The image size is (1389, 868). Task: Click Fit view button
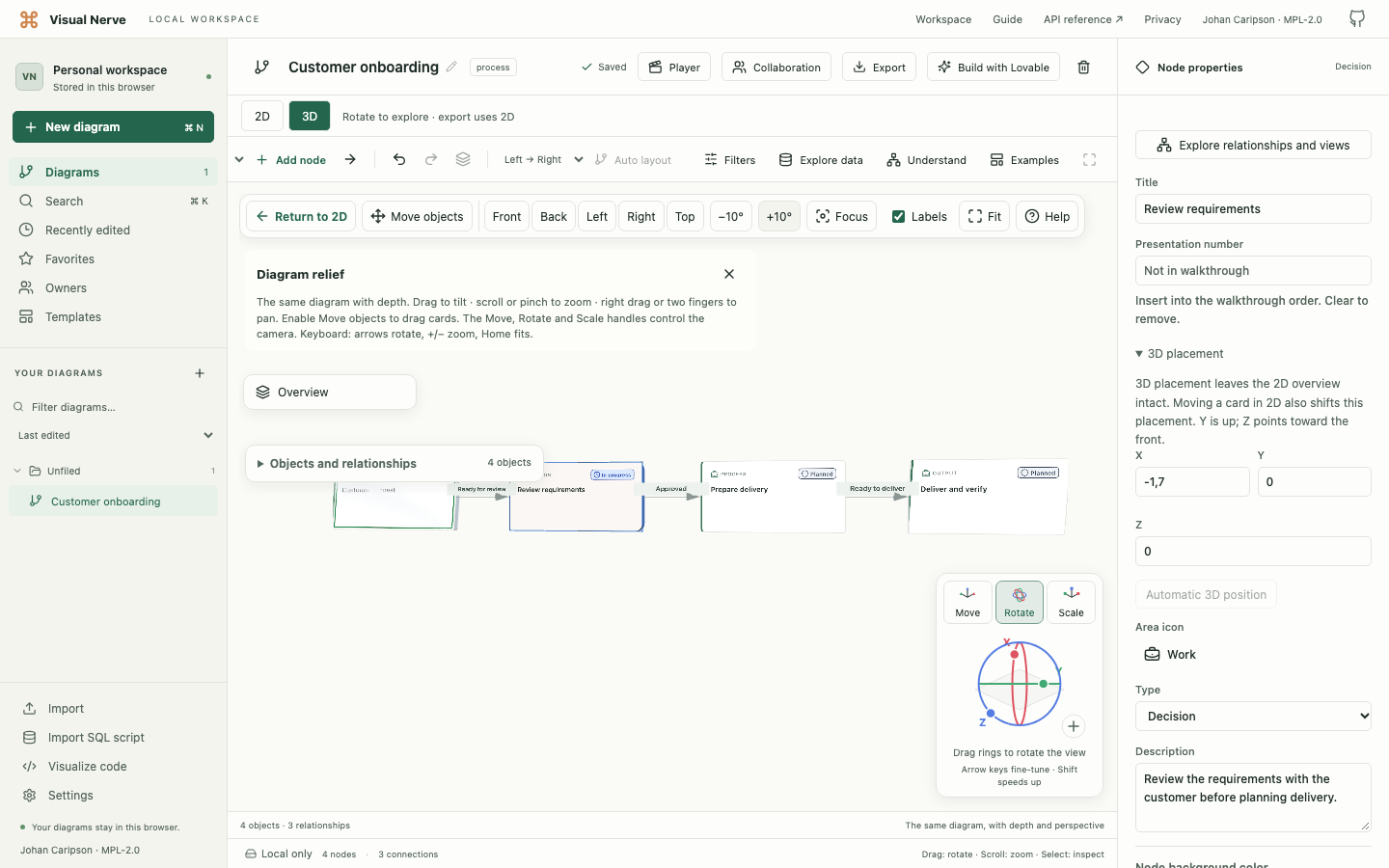[x=985, y=217]
